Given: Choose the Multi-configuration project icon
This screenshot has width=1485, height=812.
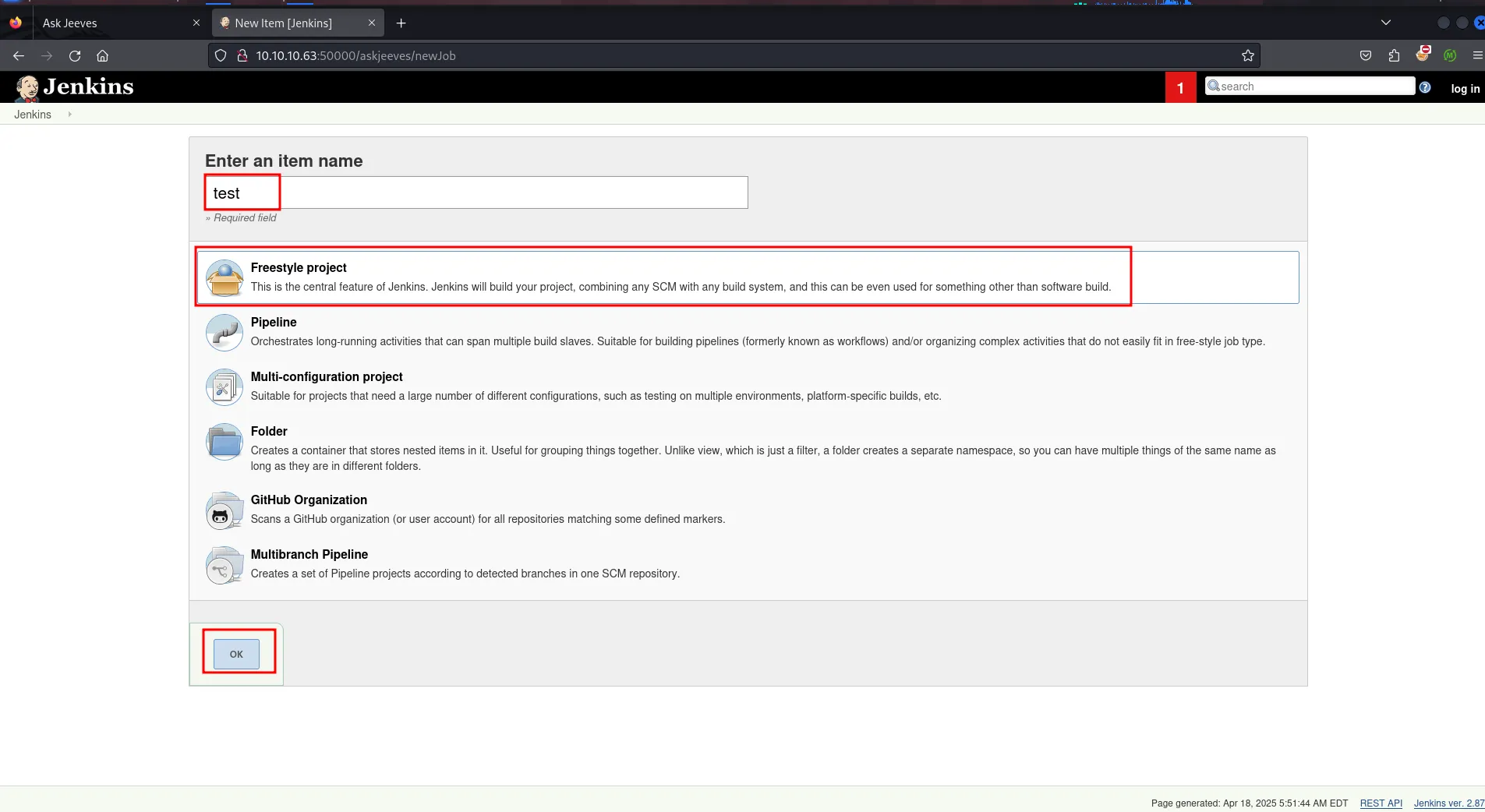Looking at the screenshot, I should [x=225, y=387].
